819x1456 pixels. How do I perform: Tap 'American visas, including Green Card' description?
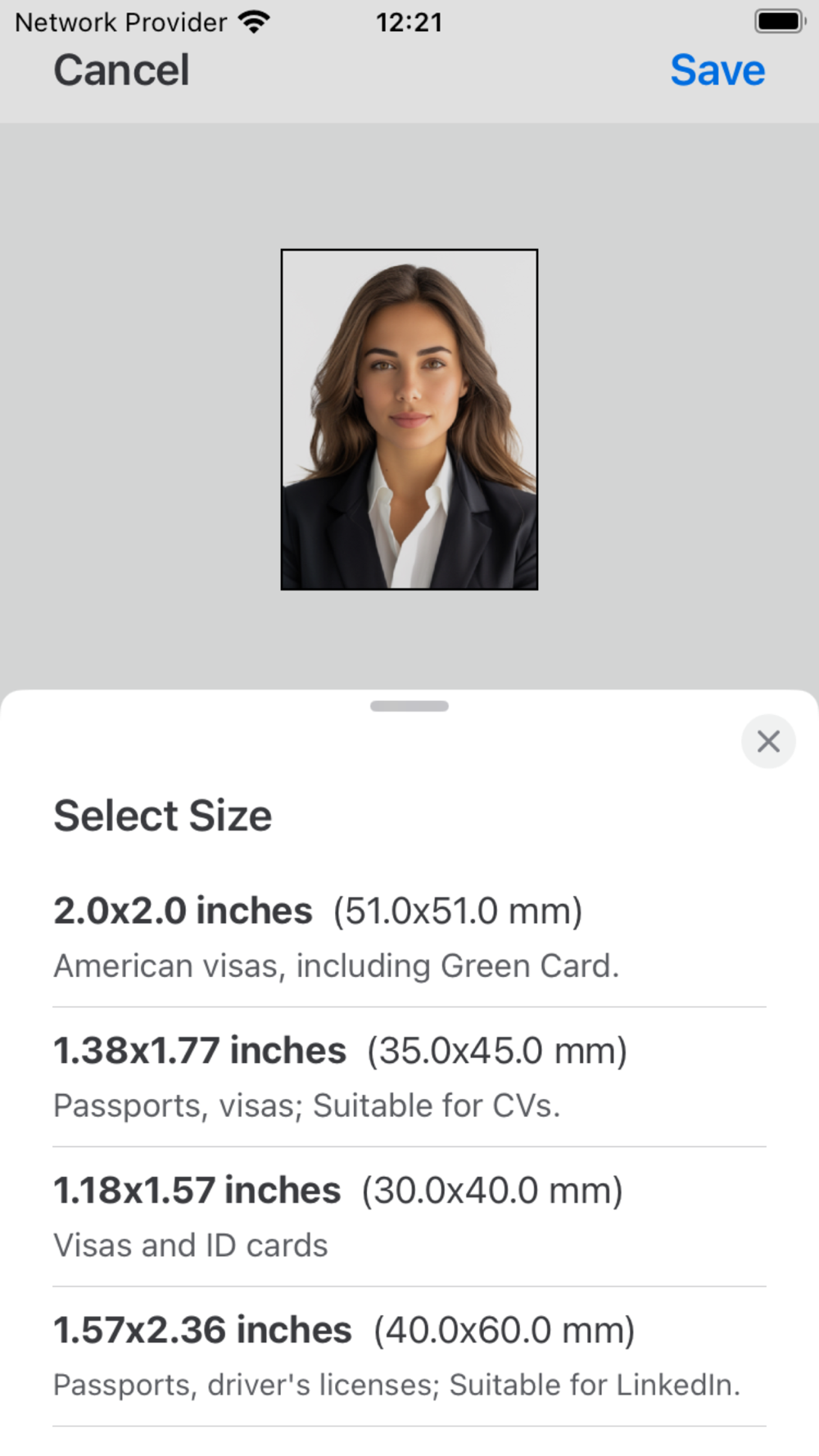point(336,966)
